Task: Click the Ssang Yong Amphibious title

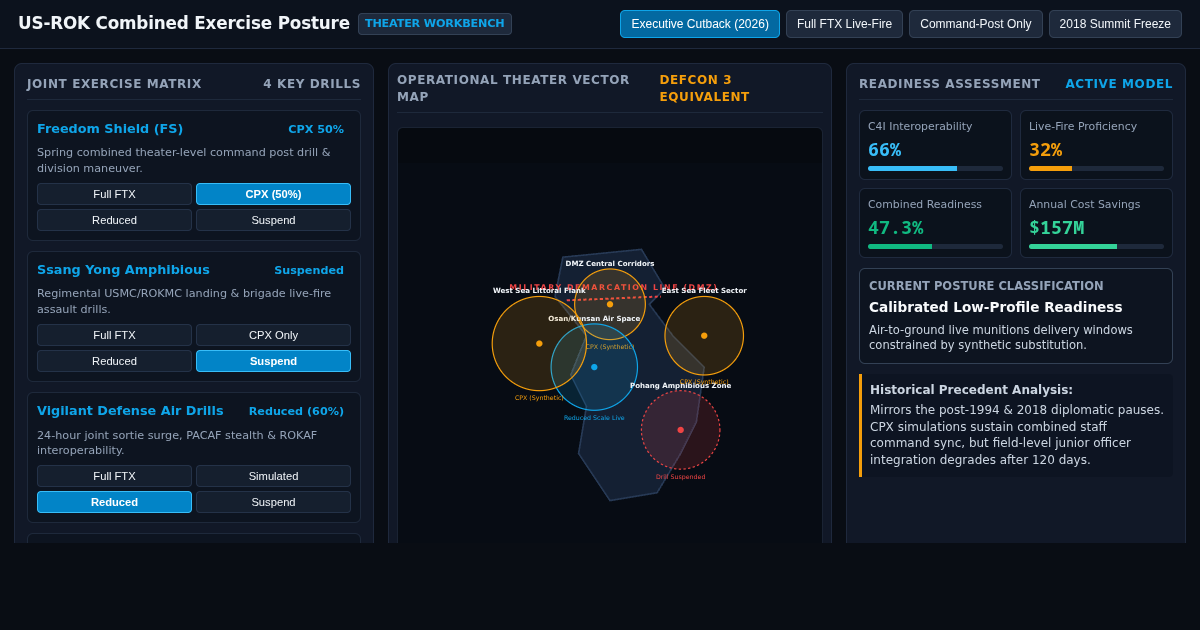Action: pos(123,270)
